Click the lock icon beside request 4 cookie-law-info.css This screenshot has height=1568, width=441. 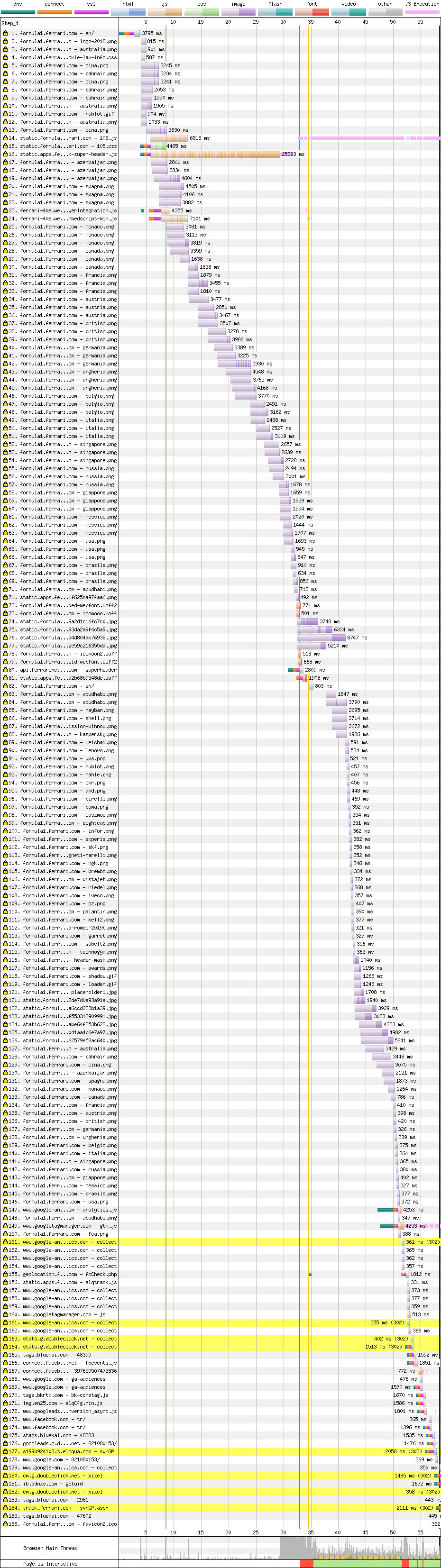6,57
